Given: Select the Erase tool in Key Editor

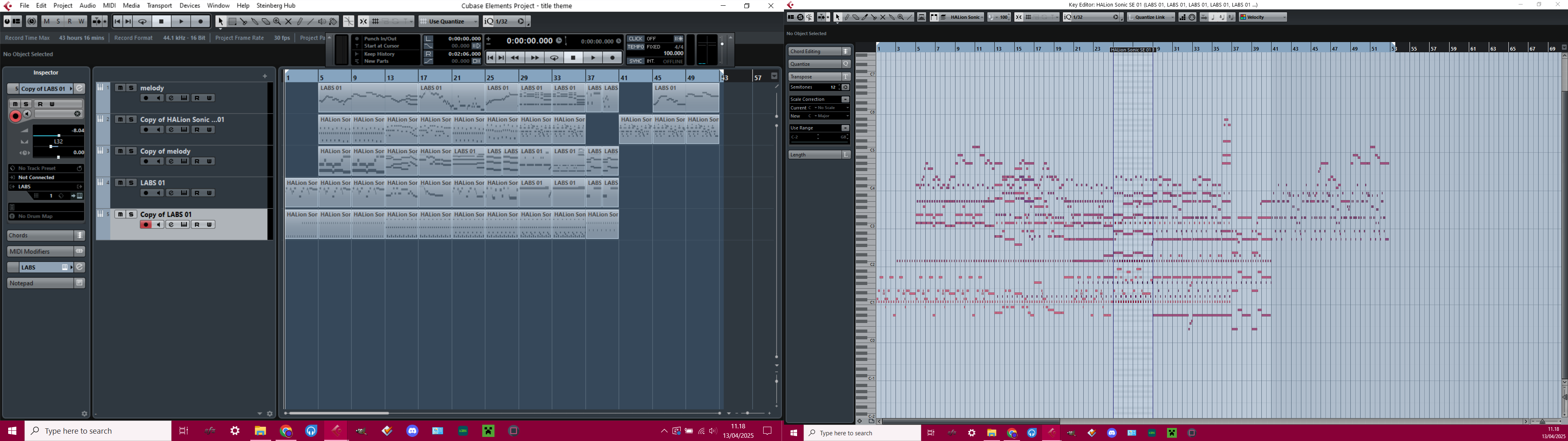Looking at the screenshot, I should coord(855,17).
